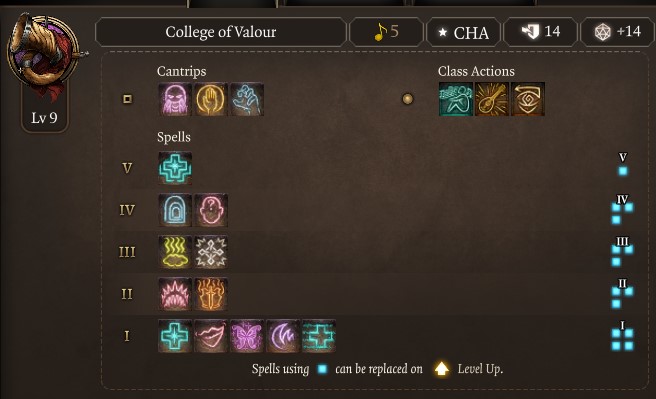Click the CHA spellcasting ability box
656x399 pixels.
[464, 32]
